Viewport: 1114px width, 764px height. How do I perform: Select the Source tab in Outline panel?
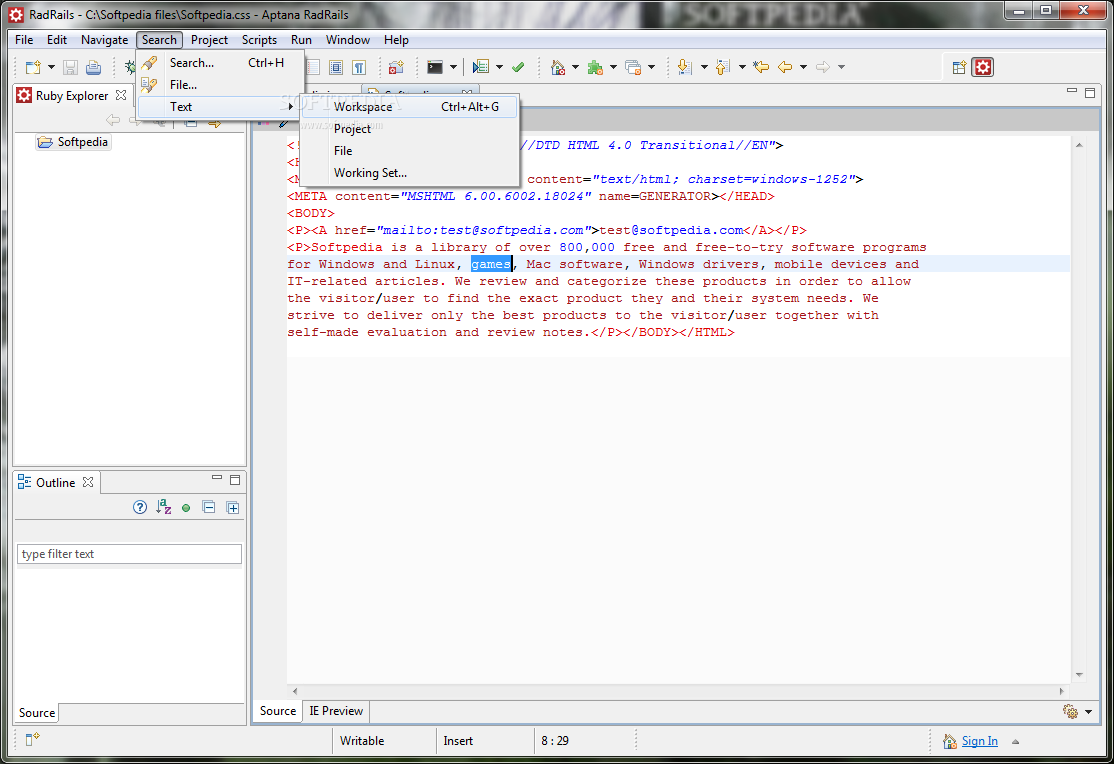(37, 713)
